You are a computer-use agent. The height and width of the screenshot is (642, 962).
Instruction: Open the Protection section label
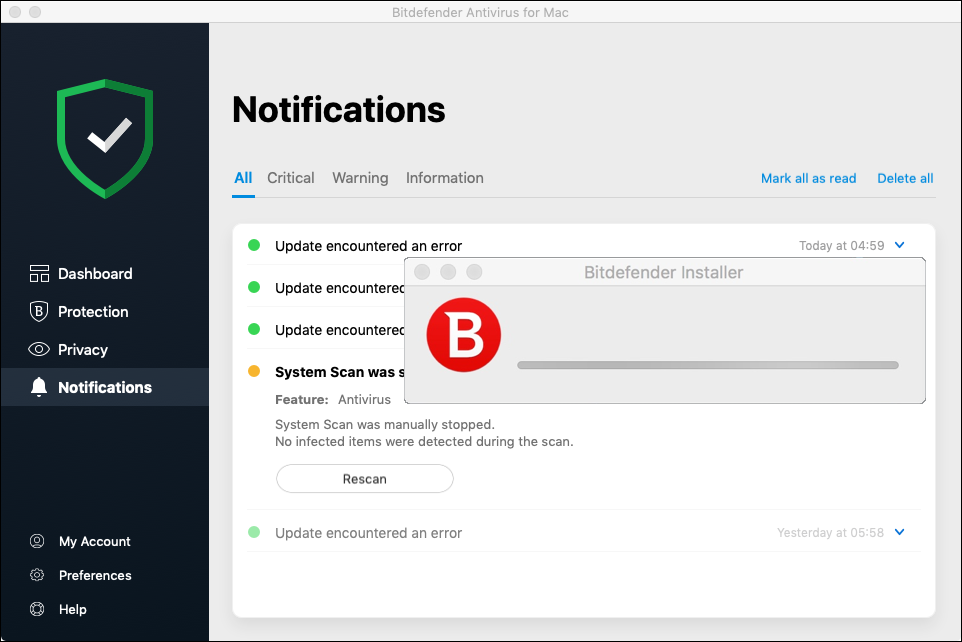(93, 312)
